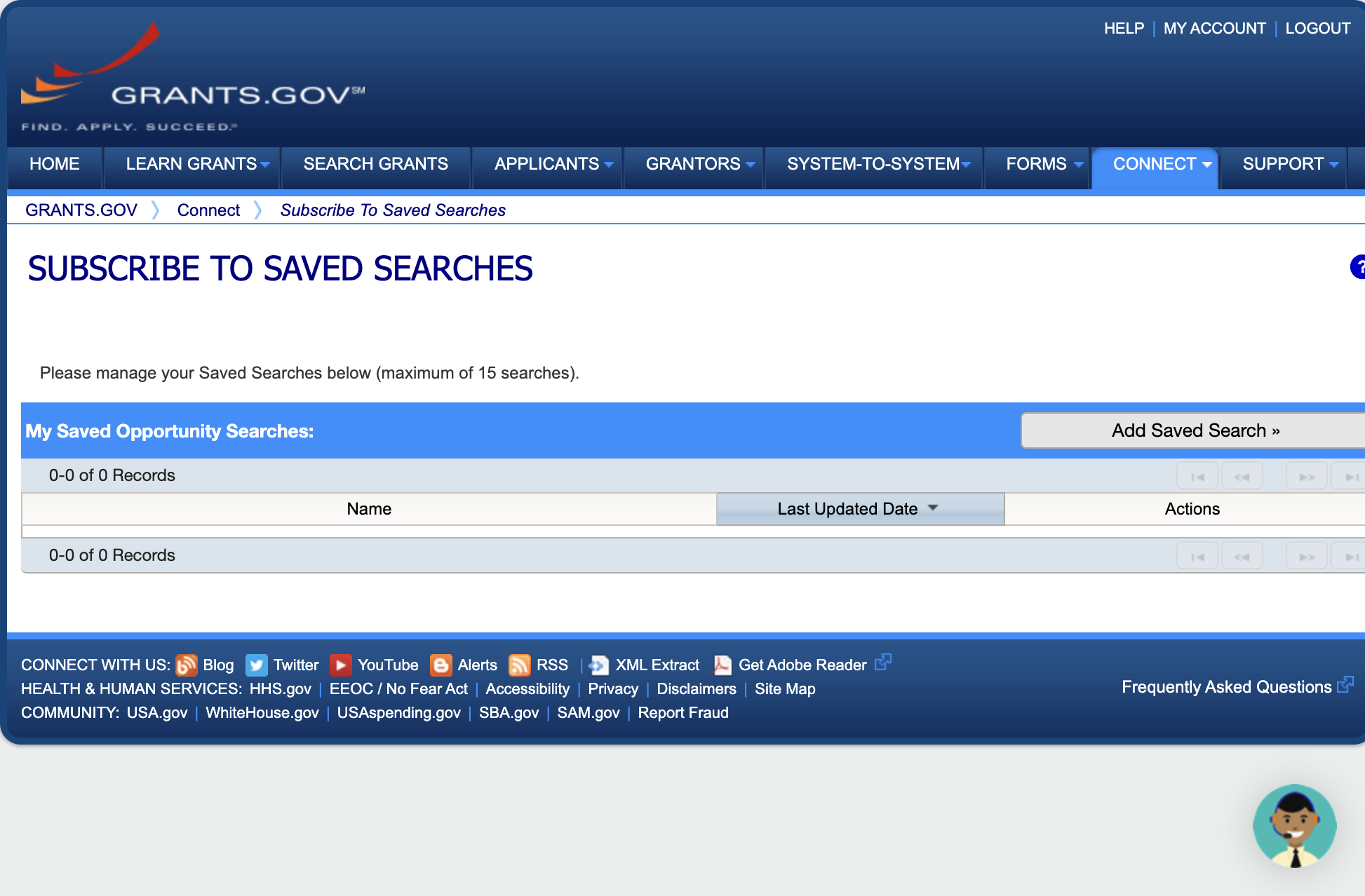Open EEOC / No Fear Act link
Viewport: 1365px width, 896px height.
[x=398, y=689]
